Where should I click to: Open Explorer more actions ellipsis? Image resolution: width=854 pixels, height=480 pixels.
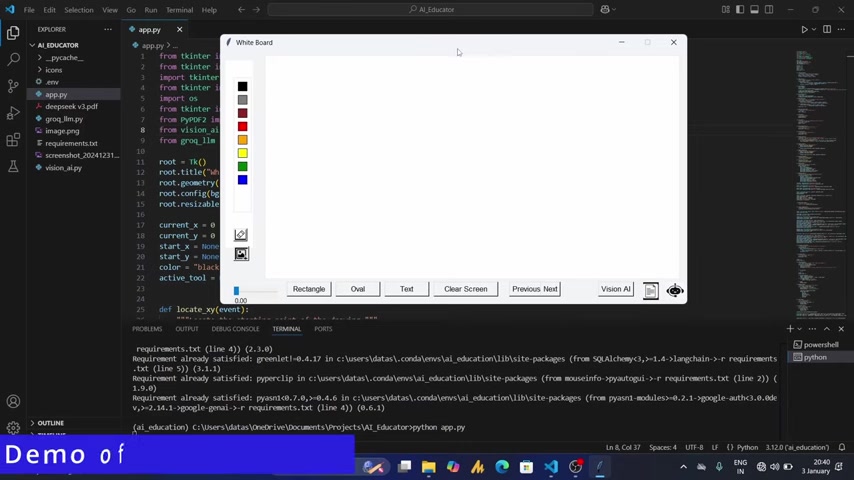[108, 29]
